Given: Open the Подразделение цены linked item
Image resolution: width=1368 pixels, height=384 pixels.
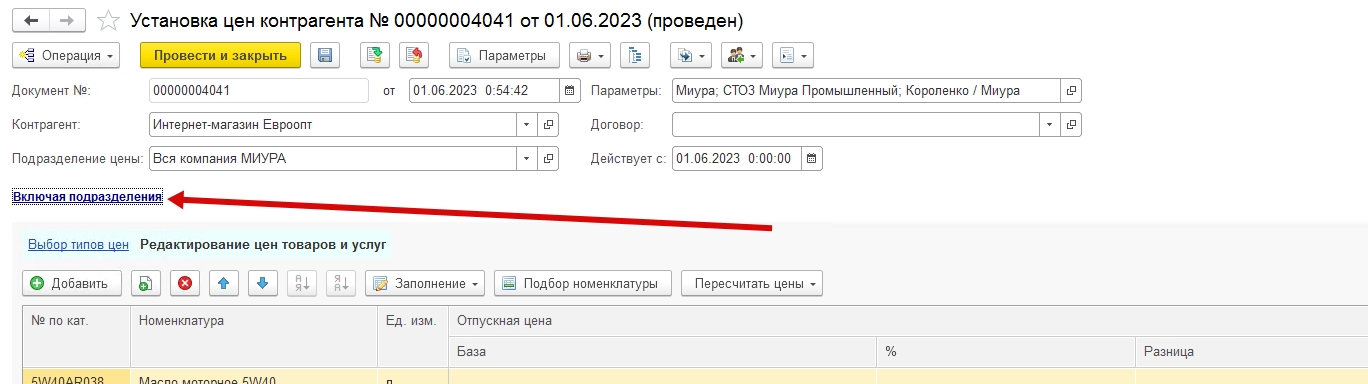Looking at the screenshot, I should 548,159.
